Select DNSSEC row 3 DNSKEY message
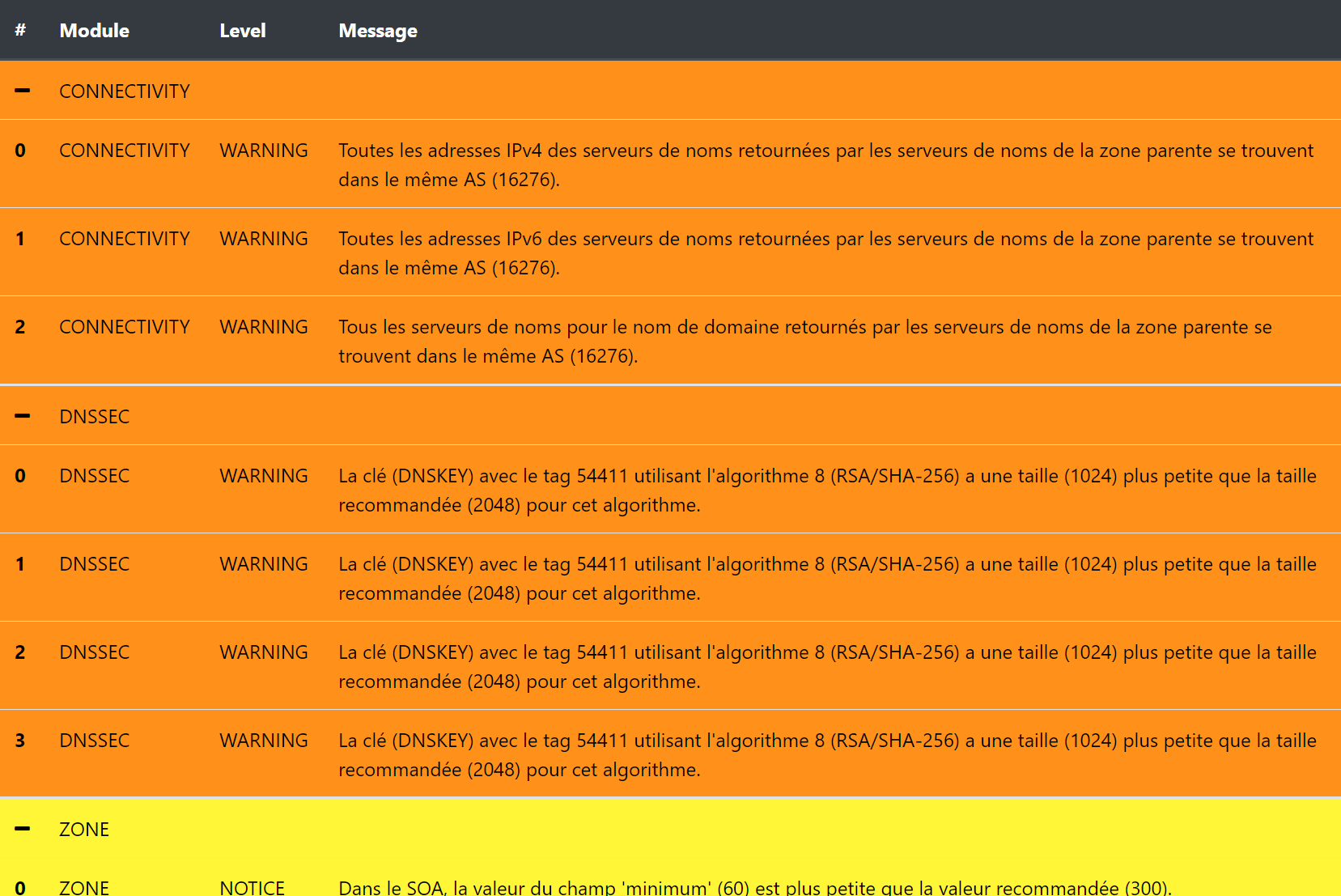1341x896 pixels. [828, 755]
